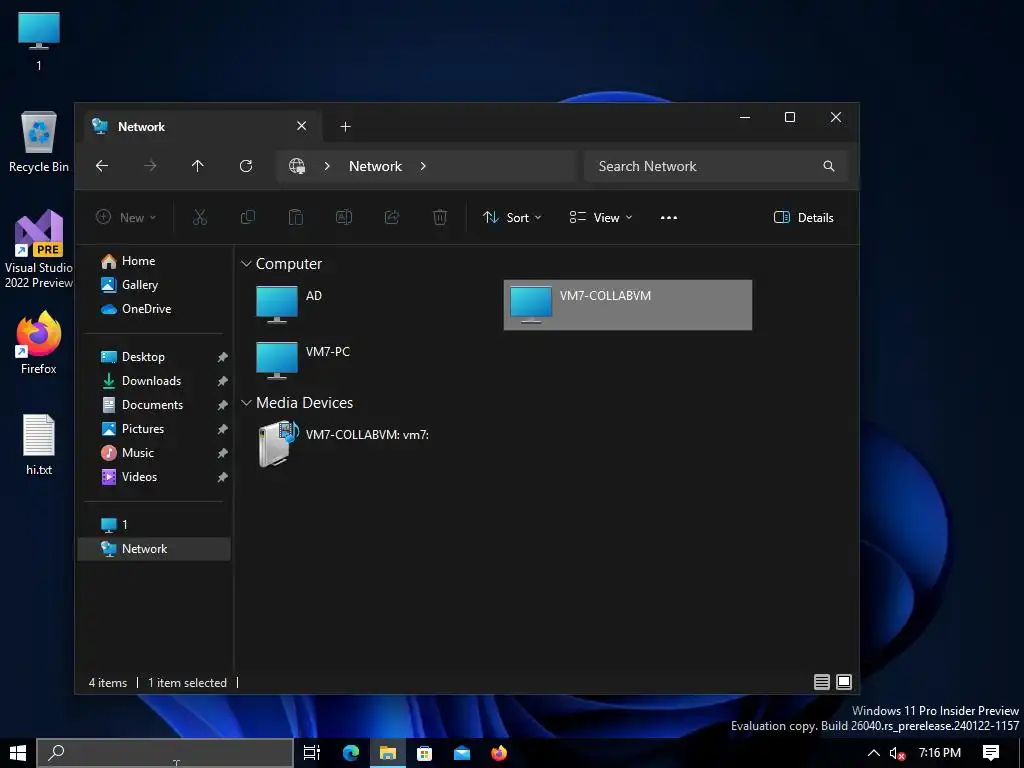Expand the chevron before Network in address bar
The width and height of the screenshot is (1024, 768).
327,166
